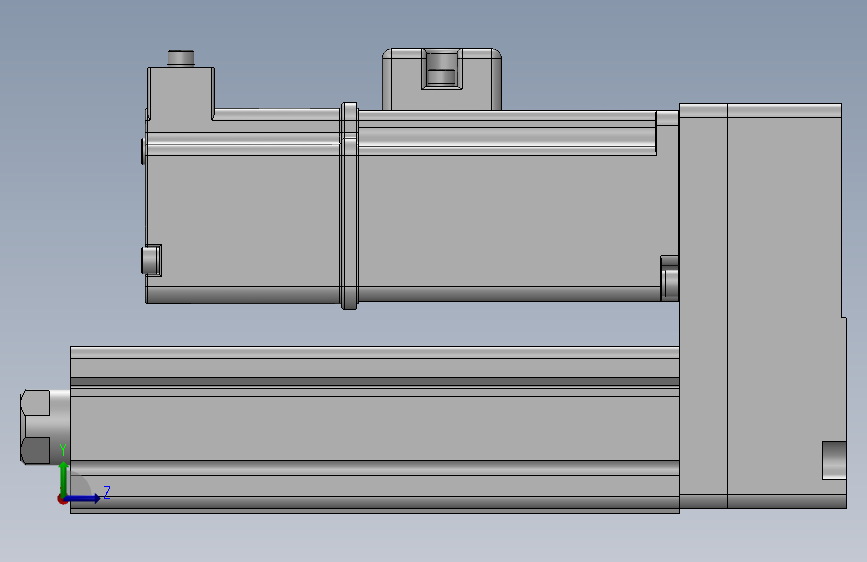Pick the small cylindrical plug on the motor's rear box
The image size is (867, 562).
pyautogui.click(x=181, y=58)
